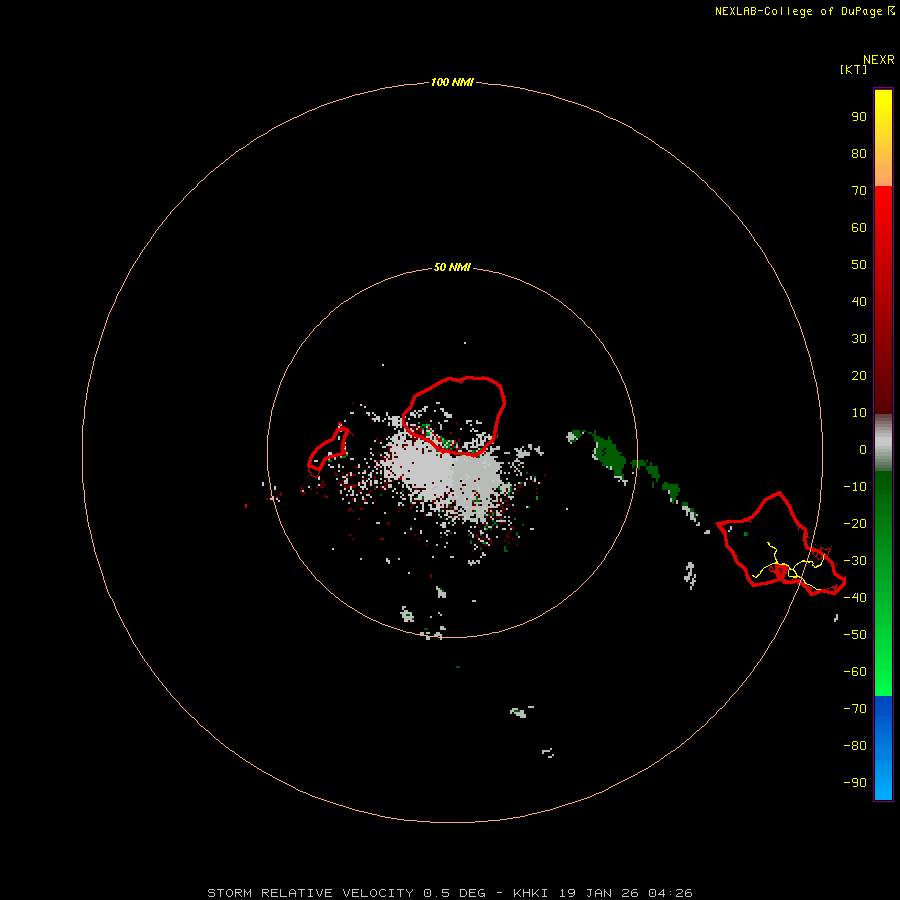
Task: Click the -50 scale value
Action: [855, 635]
